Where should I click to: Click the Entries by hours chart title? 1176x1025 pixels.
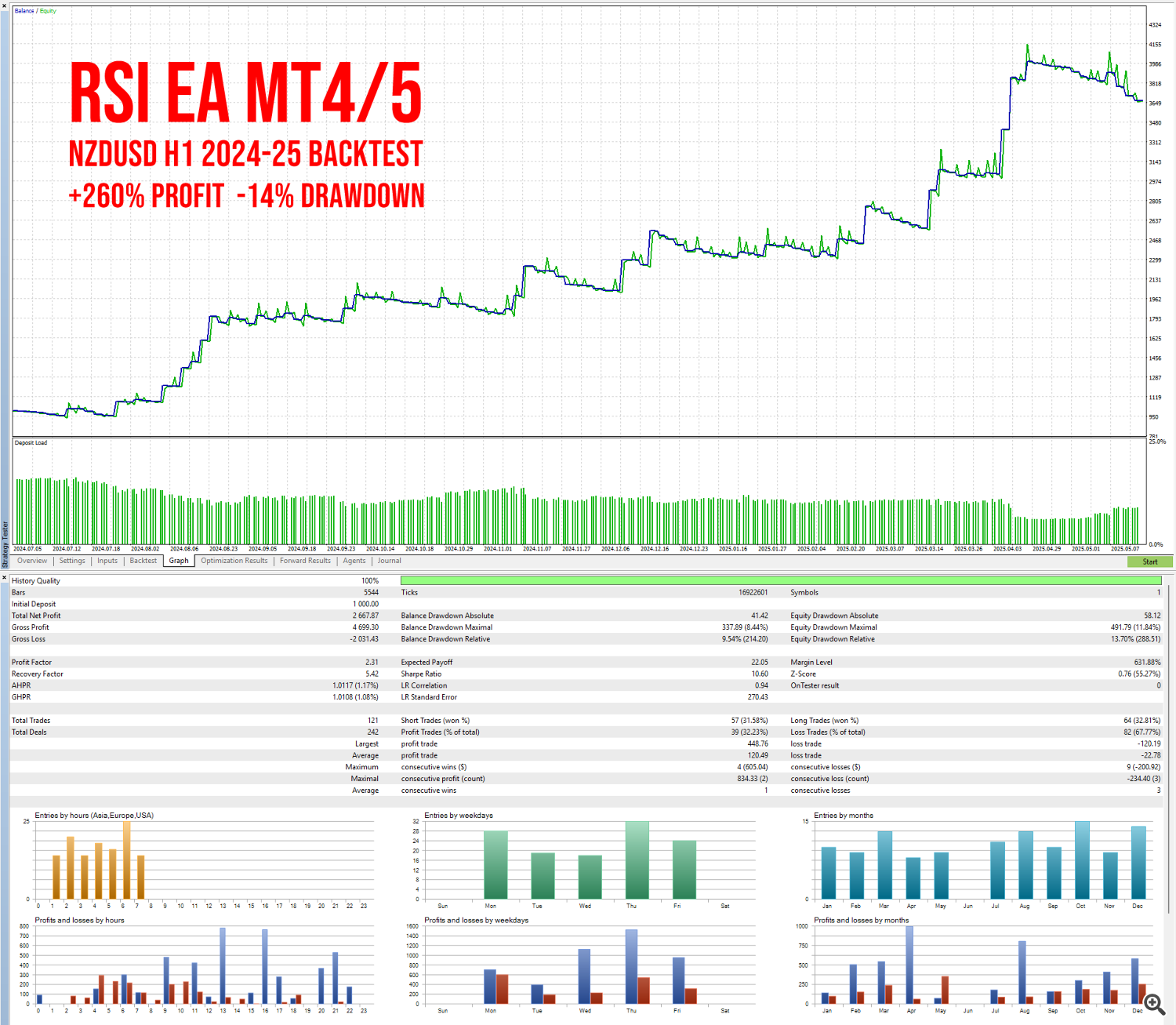pyautogui.click(x=94, y=816)
